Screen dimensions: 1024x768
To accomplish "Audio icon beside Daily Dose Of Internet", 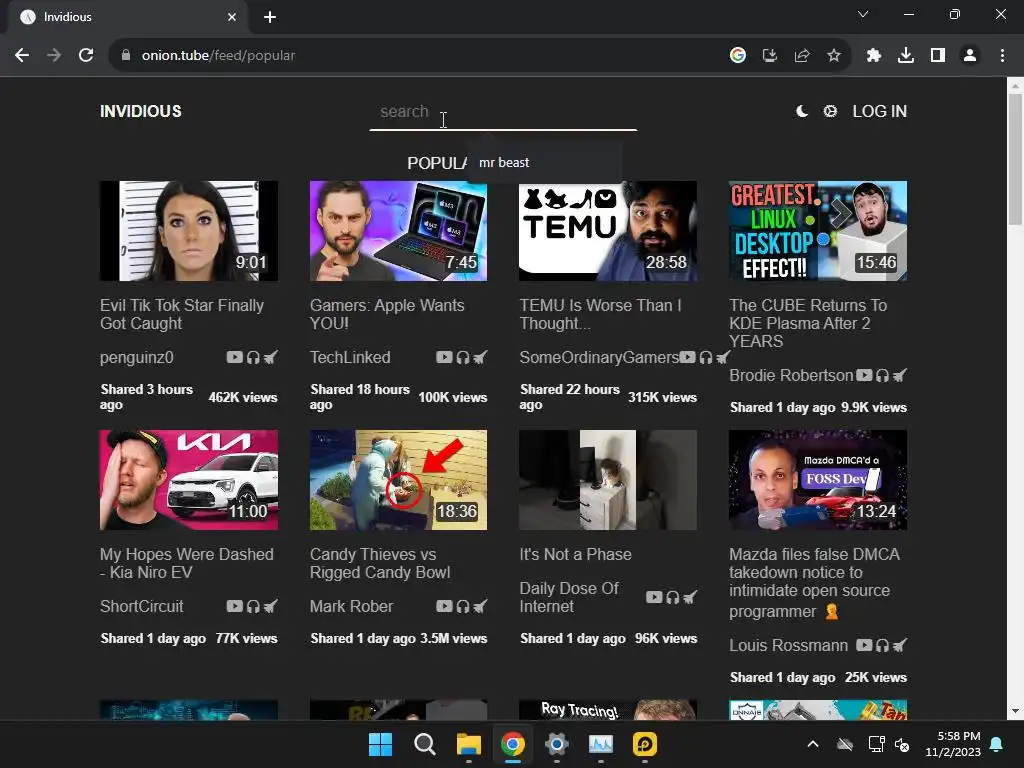I will pos(673,597).
